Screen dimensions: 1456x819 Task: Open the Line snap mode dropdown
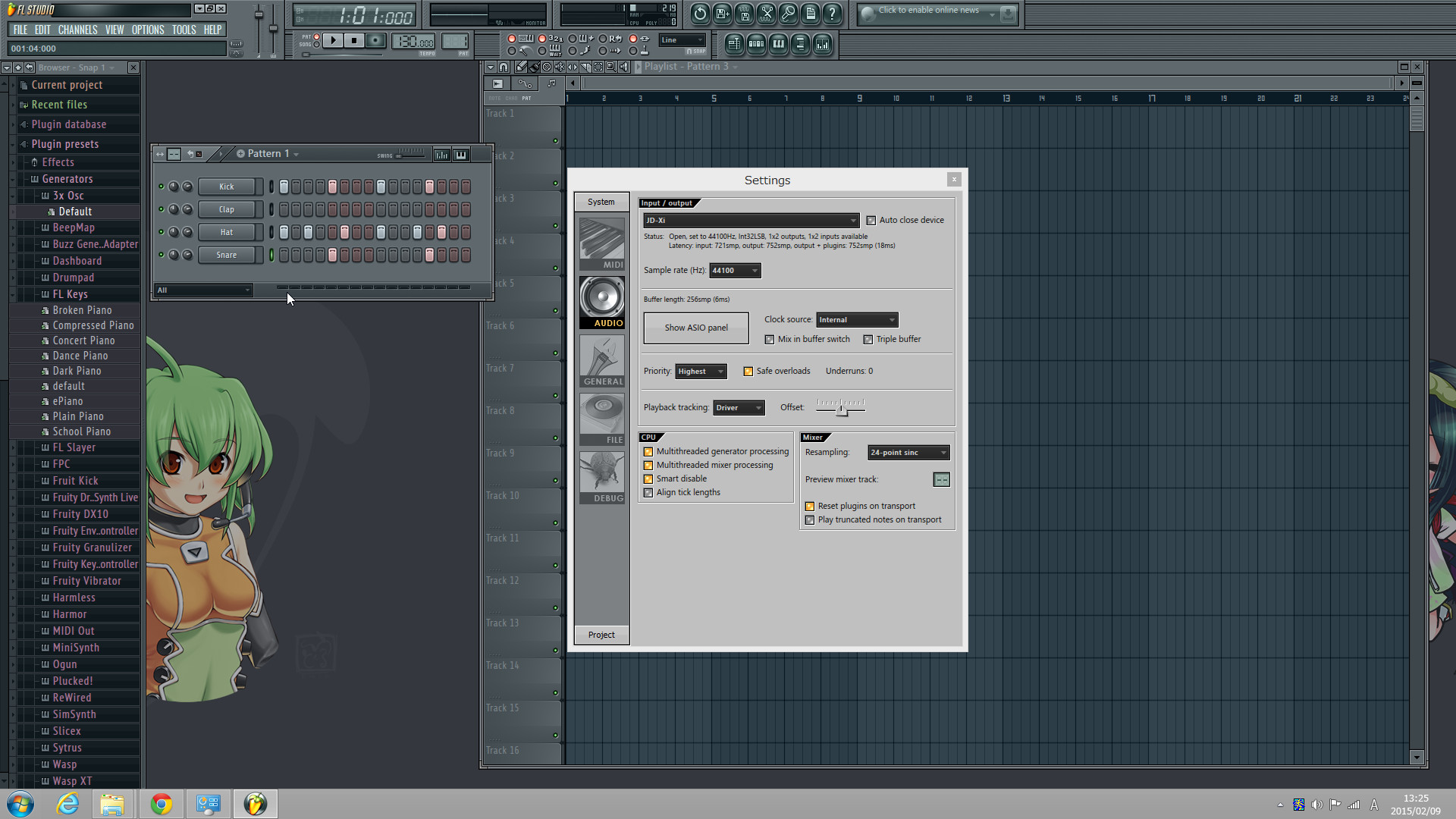(x=682, y=40)
